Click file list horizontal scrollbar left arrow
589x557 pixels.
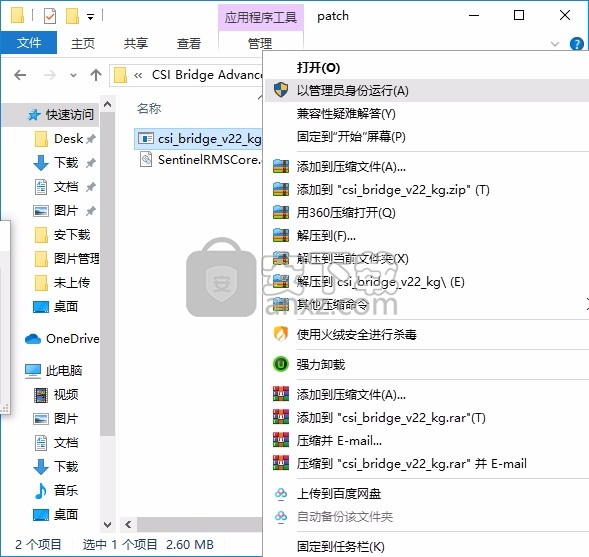pos(128,524)
